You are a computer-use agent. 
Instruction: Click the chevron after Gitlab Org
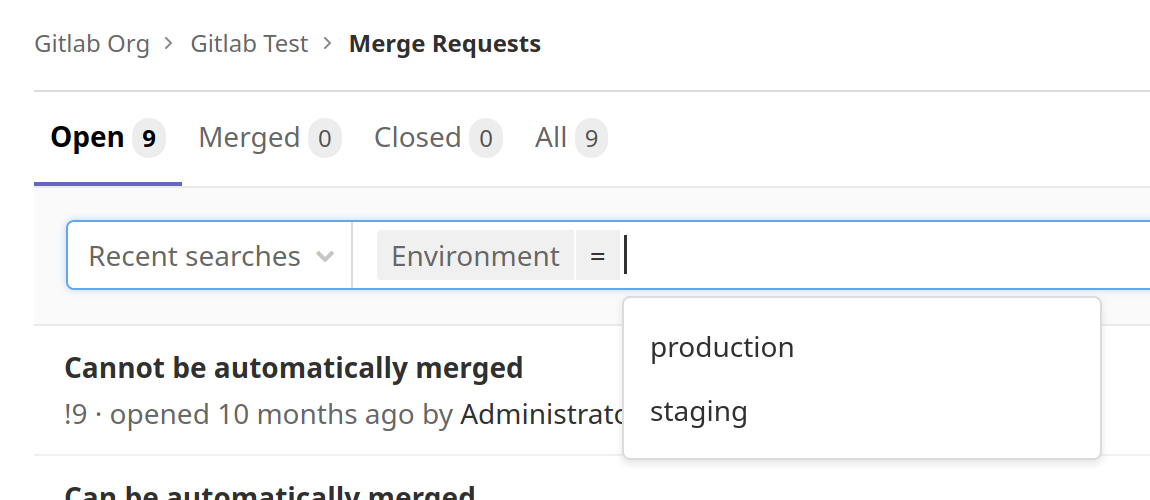[x=169, y=44]
